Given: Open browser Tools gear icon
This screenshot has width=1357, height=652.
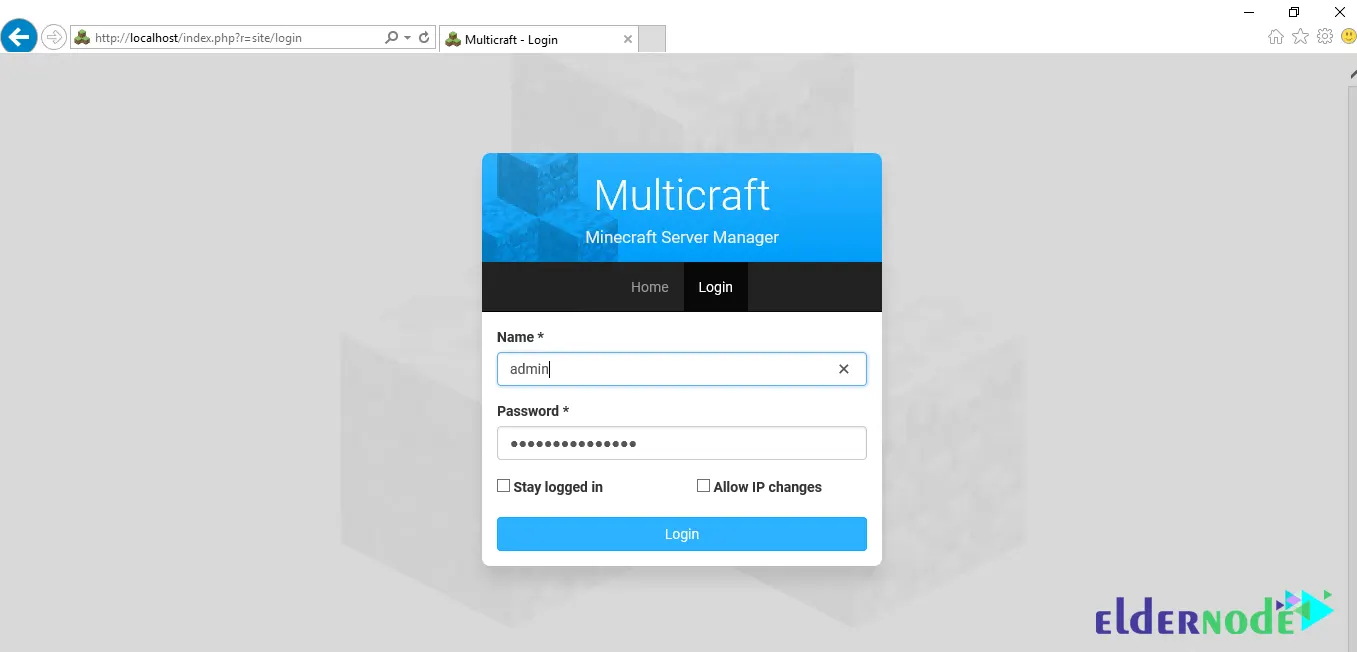Looking at the screenshot, I should pyautogui.click(x=1325, y=37).
